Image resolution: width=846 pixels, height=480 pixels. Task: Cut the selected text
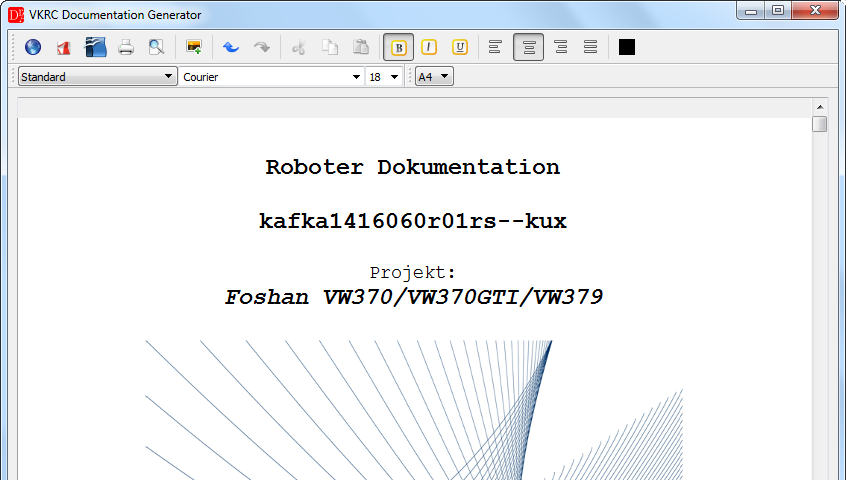tap(298, 47)
